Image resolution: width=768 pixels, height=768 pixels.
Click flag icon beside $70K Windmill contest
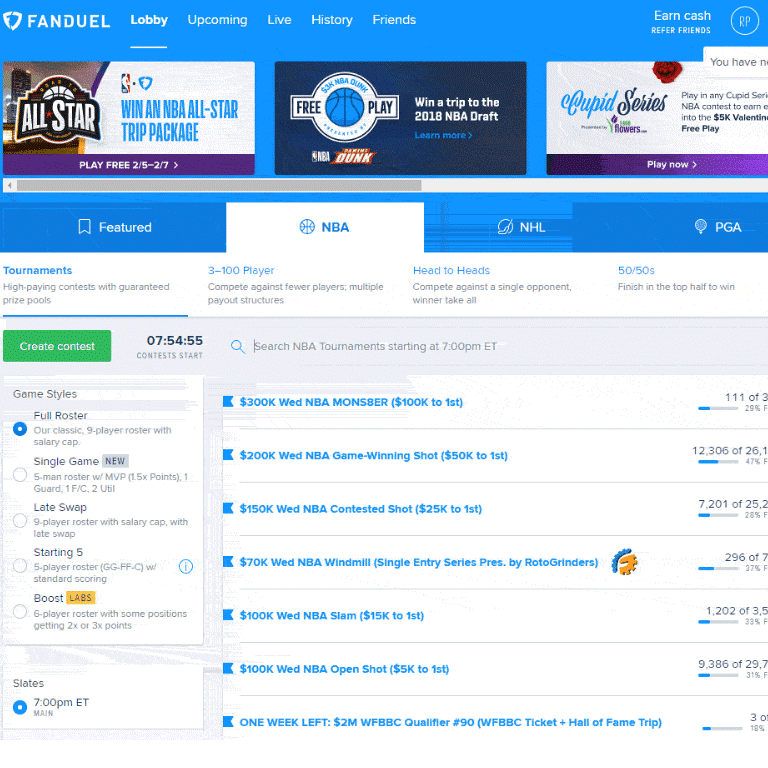coord(228,562)
